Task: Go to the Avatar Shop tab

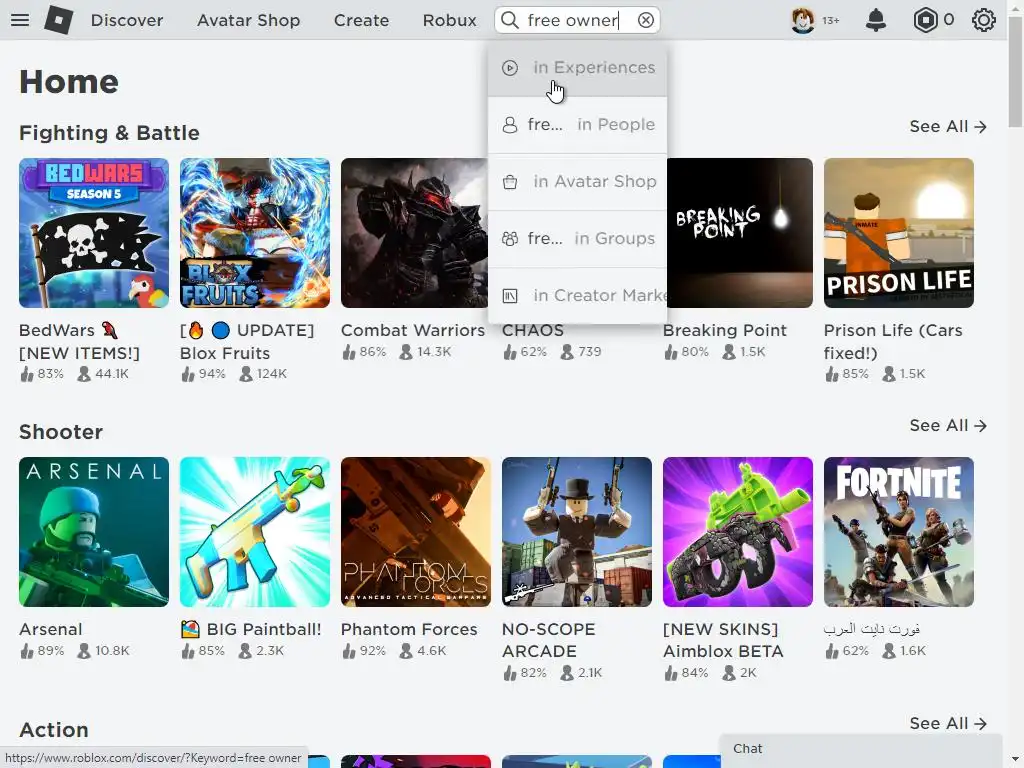Action: (249, 20)
